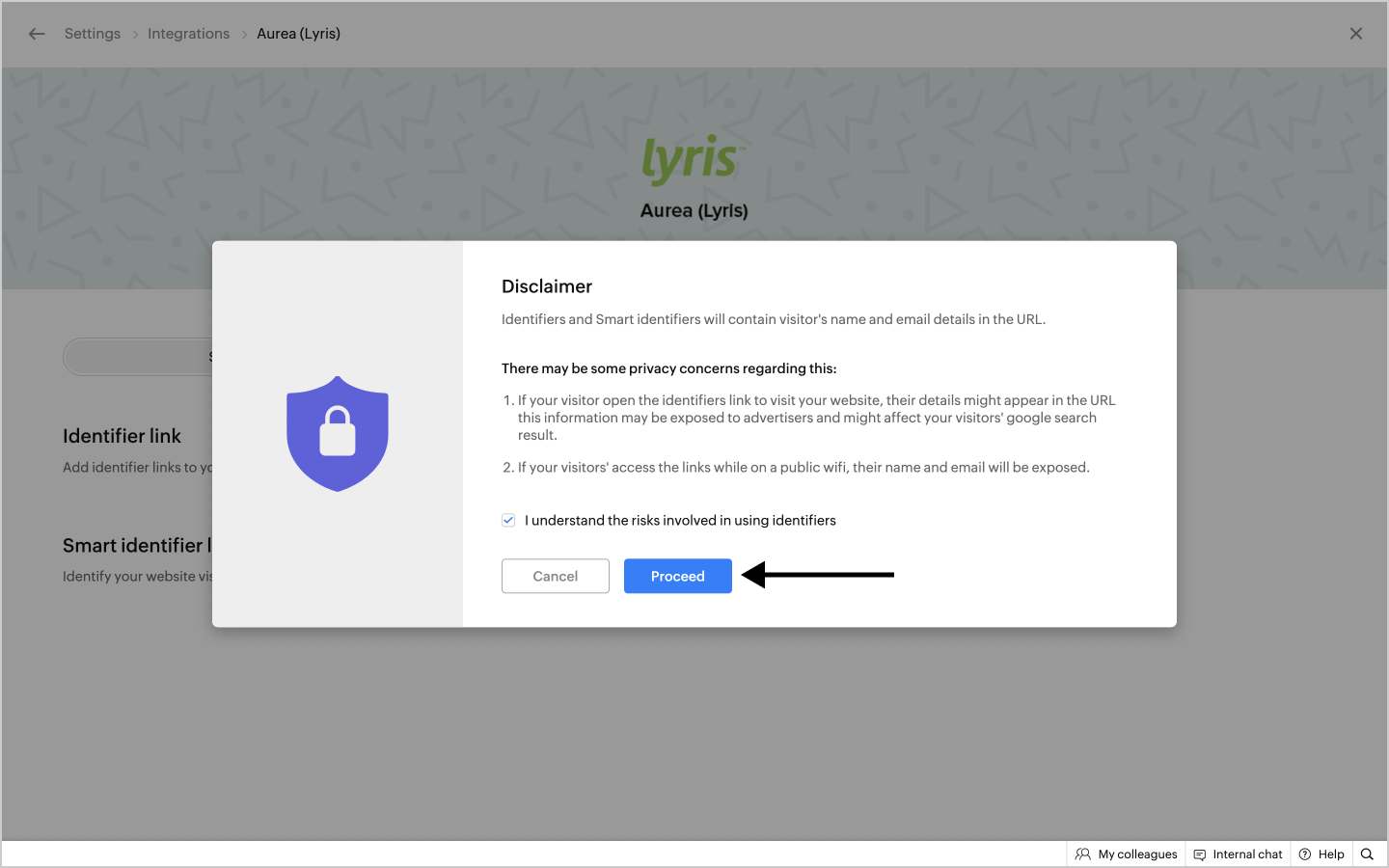Click the public wifi privacy concern item
Viewport: 1389px width, 868px height.
[803, 468]
